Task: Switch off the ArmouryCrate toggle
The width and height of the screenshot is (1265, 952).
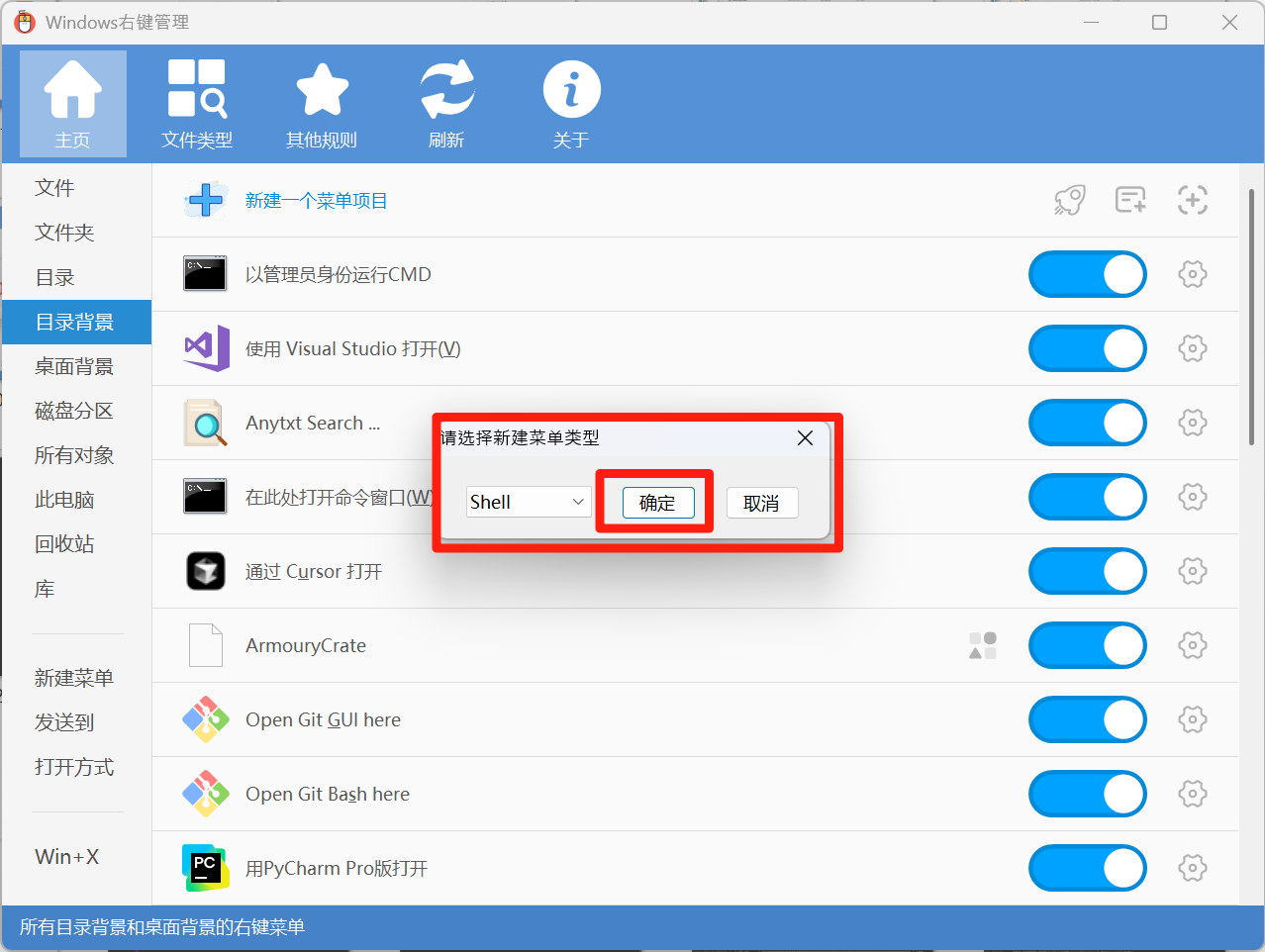Action: (1088, 645)
